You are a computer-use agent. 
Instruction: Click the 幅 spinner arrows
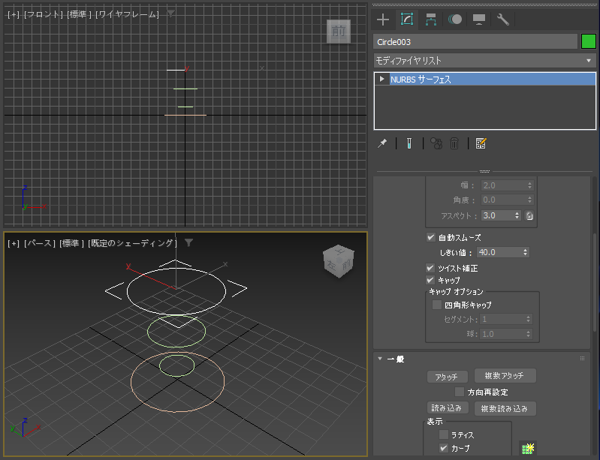530,186
